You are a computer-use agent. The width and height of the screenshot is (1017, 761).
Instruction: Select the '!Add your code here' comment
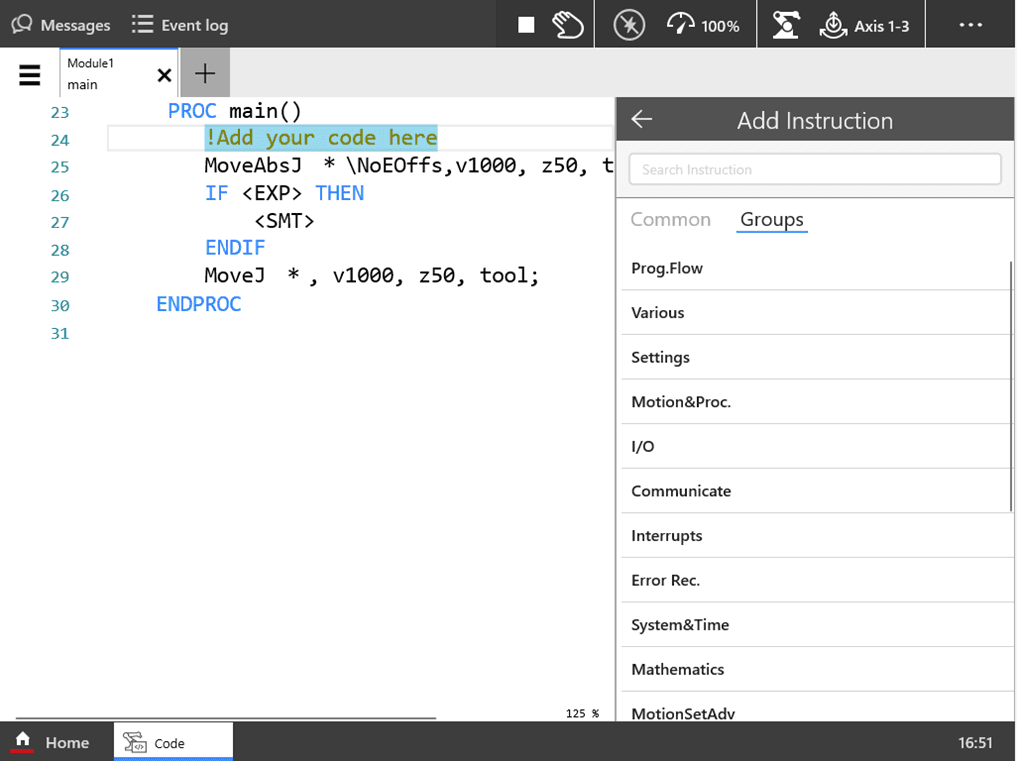(x=321, y=138)
